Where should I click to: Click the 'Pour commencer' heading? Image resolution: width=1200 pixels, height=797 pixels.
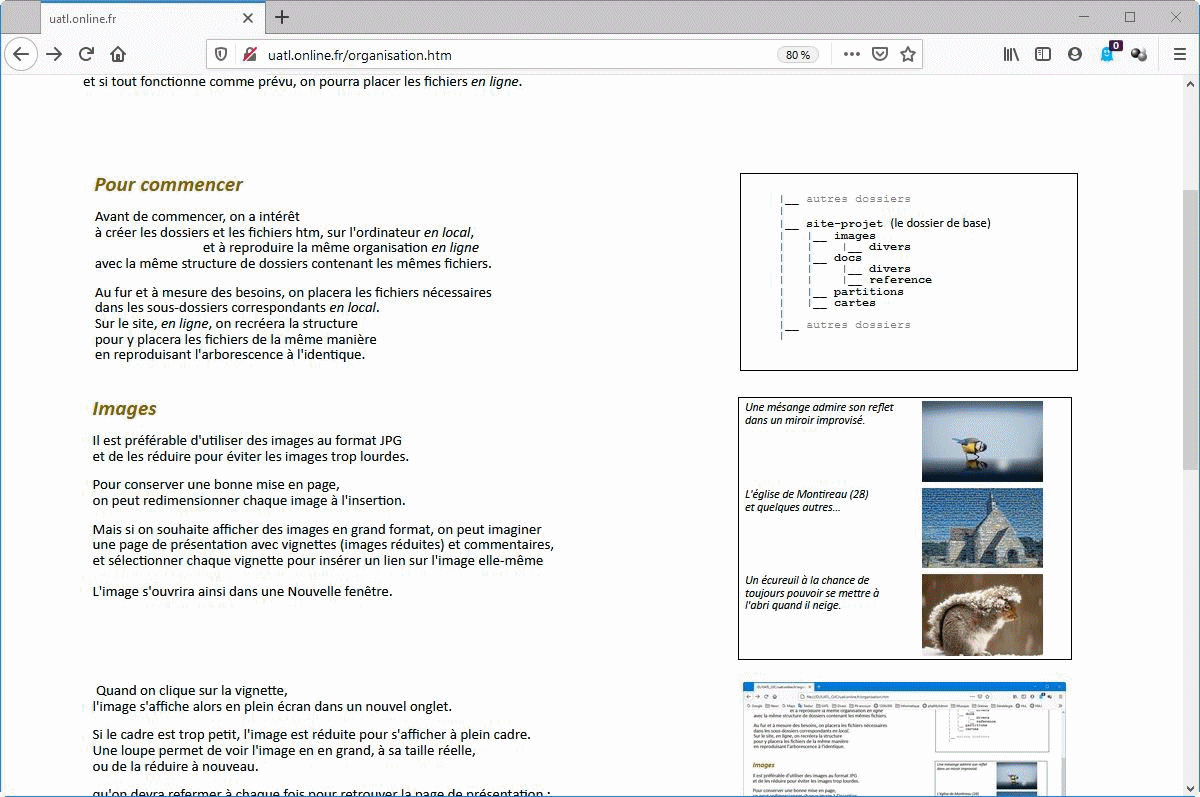[x=168, y=185]
